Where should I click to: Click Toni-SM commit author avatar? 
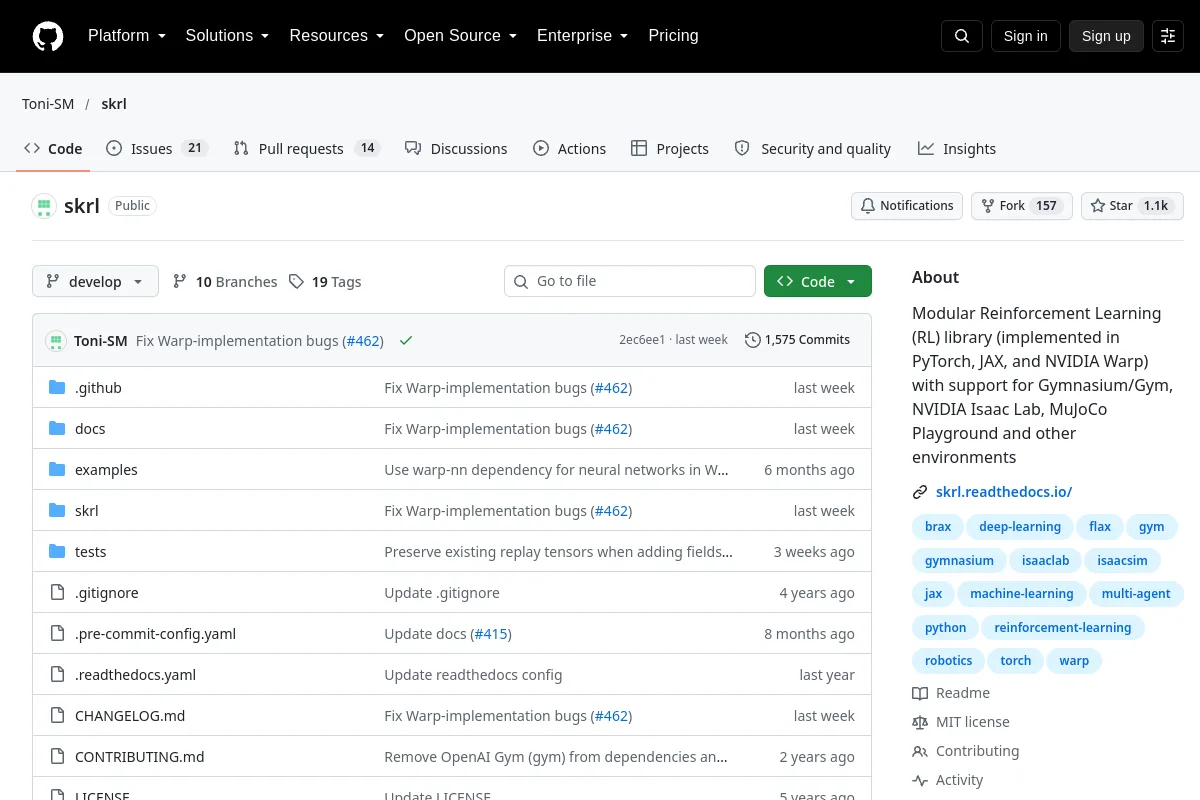tap(55, 340)
